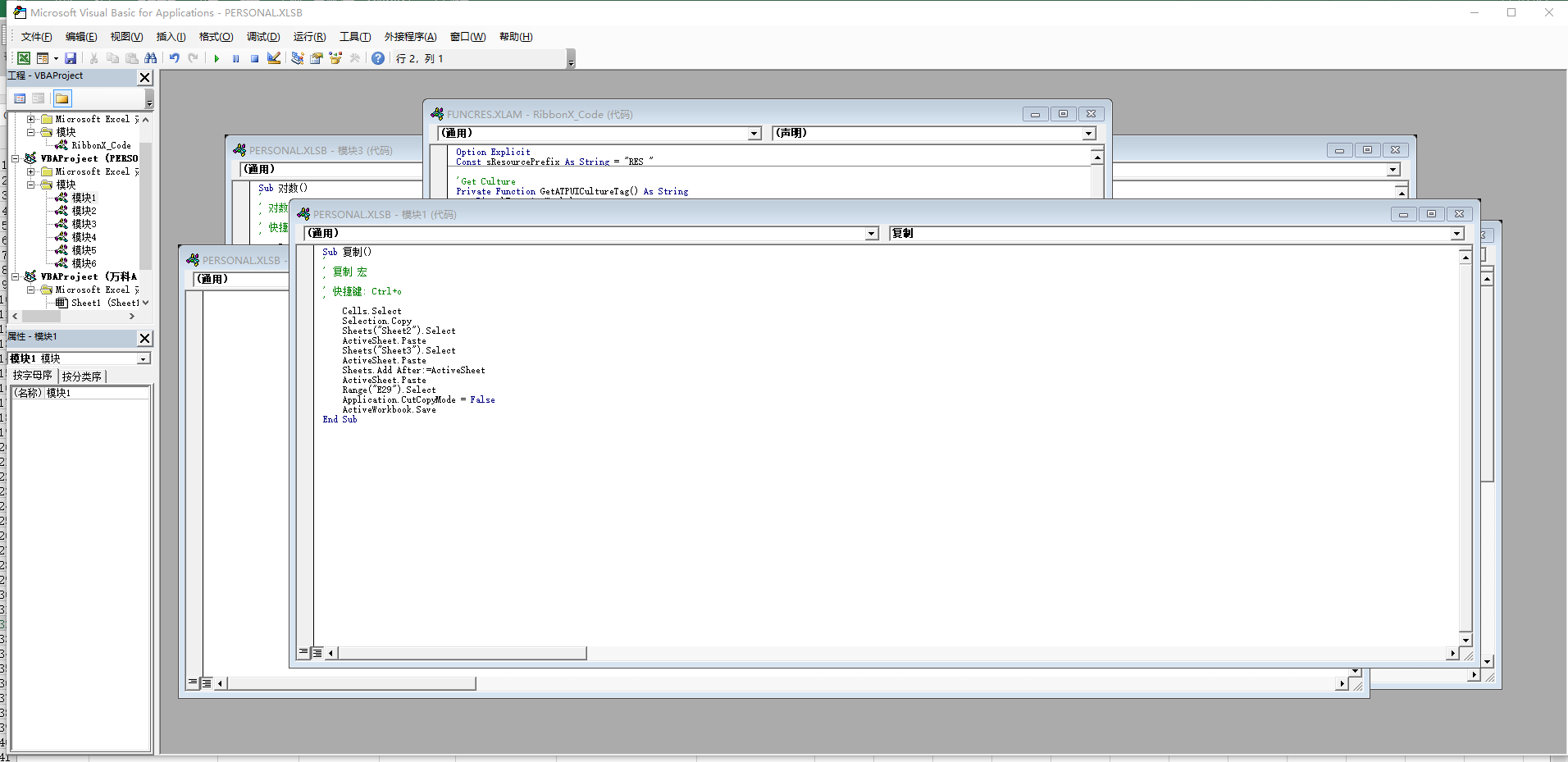Return to Excel via the green Excel icon
1568x762 pixels.
[24, 58]
